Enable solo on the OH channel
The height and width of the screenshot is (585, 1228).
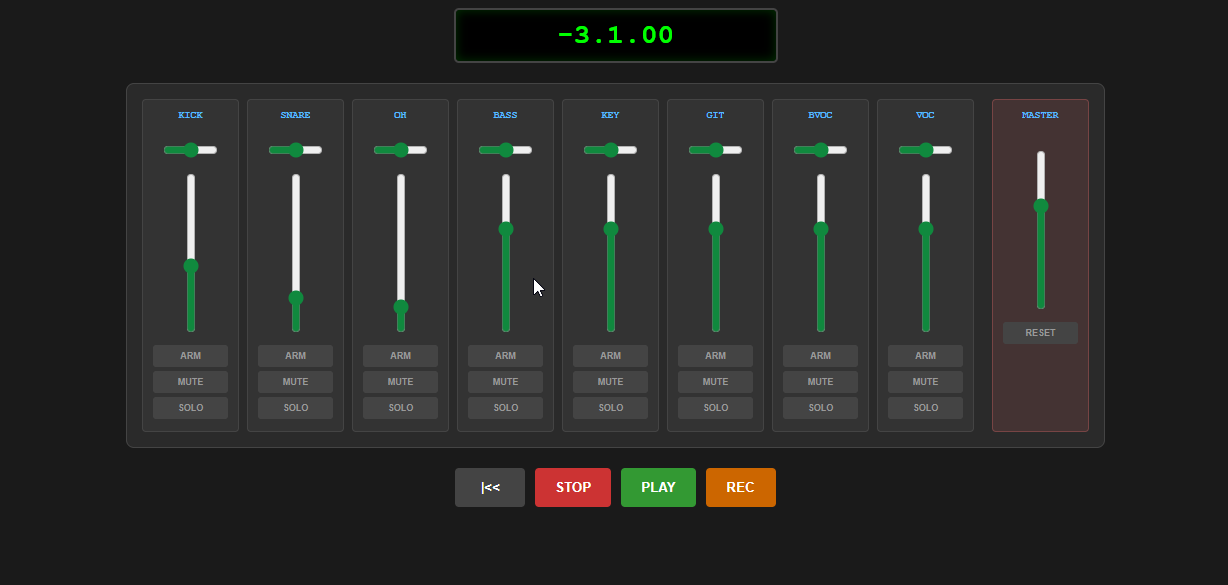pyautogui.click(x=400, y=408)
